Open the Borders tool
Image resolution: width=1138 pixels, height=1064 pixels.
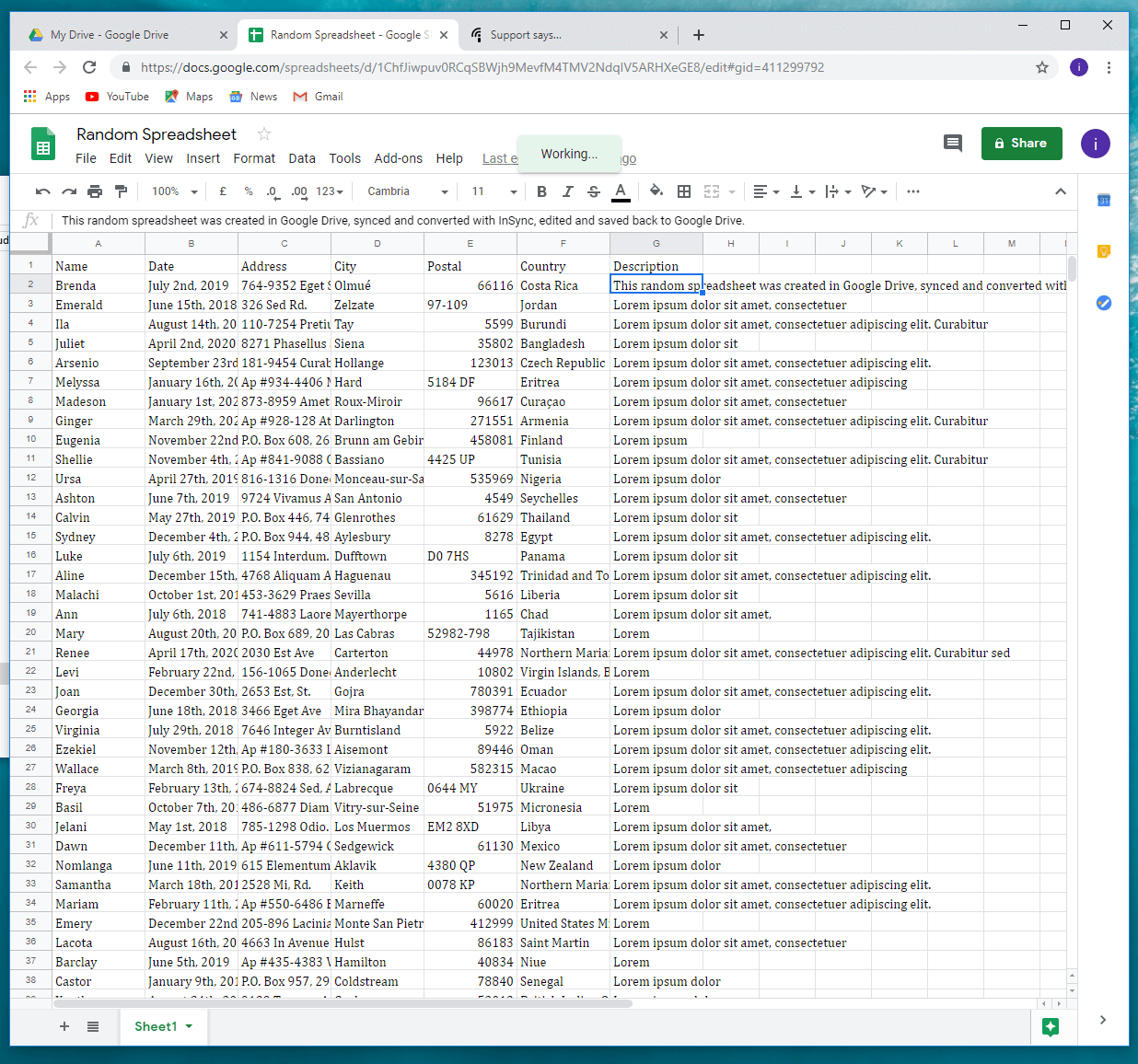684,191
